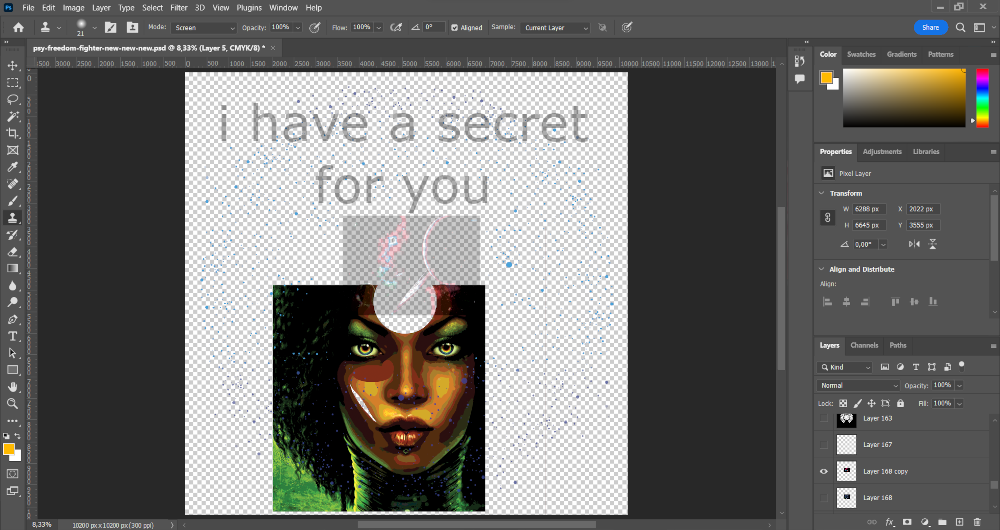Image resolution: width=1000 pixels, height=530 pixels.
Task: Select the Crop tool
Action: click(x=13, y=133)
